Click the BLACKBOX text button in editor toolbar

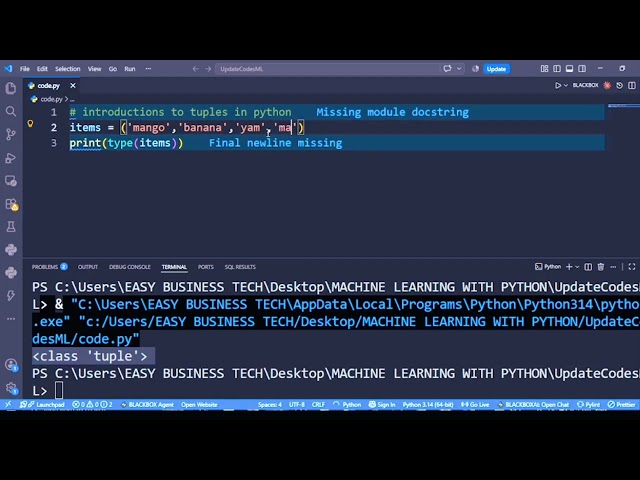pyautogui.click(x=585, y=85)
